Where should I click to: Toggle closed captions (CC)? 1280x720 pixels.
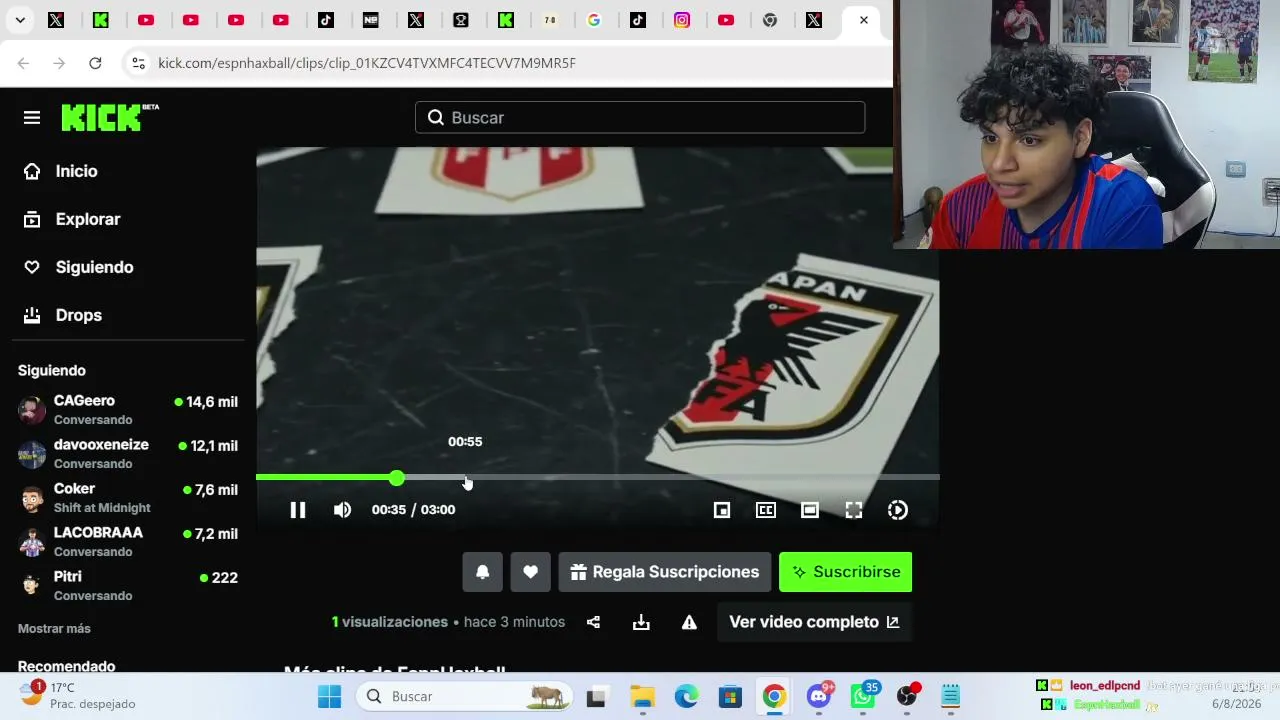[766, 510]
